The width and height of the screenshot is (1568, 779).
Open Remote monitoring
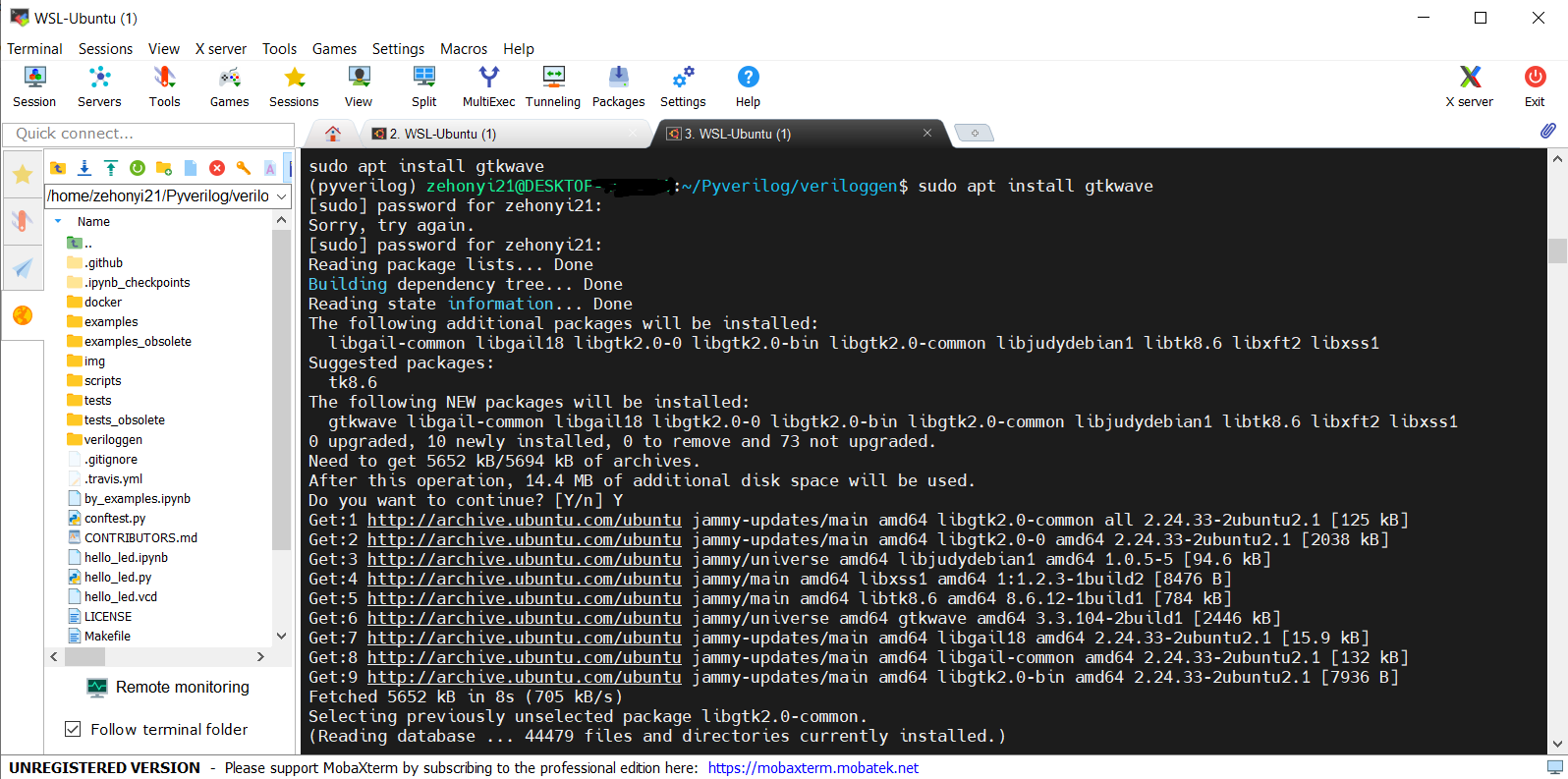click(x=168, y=687)
